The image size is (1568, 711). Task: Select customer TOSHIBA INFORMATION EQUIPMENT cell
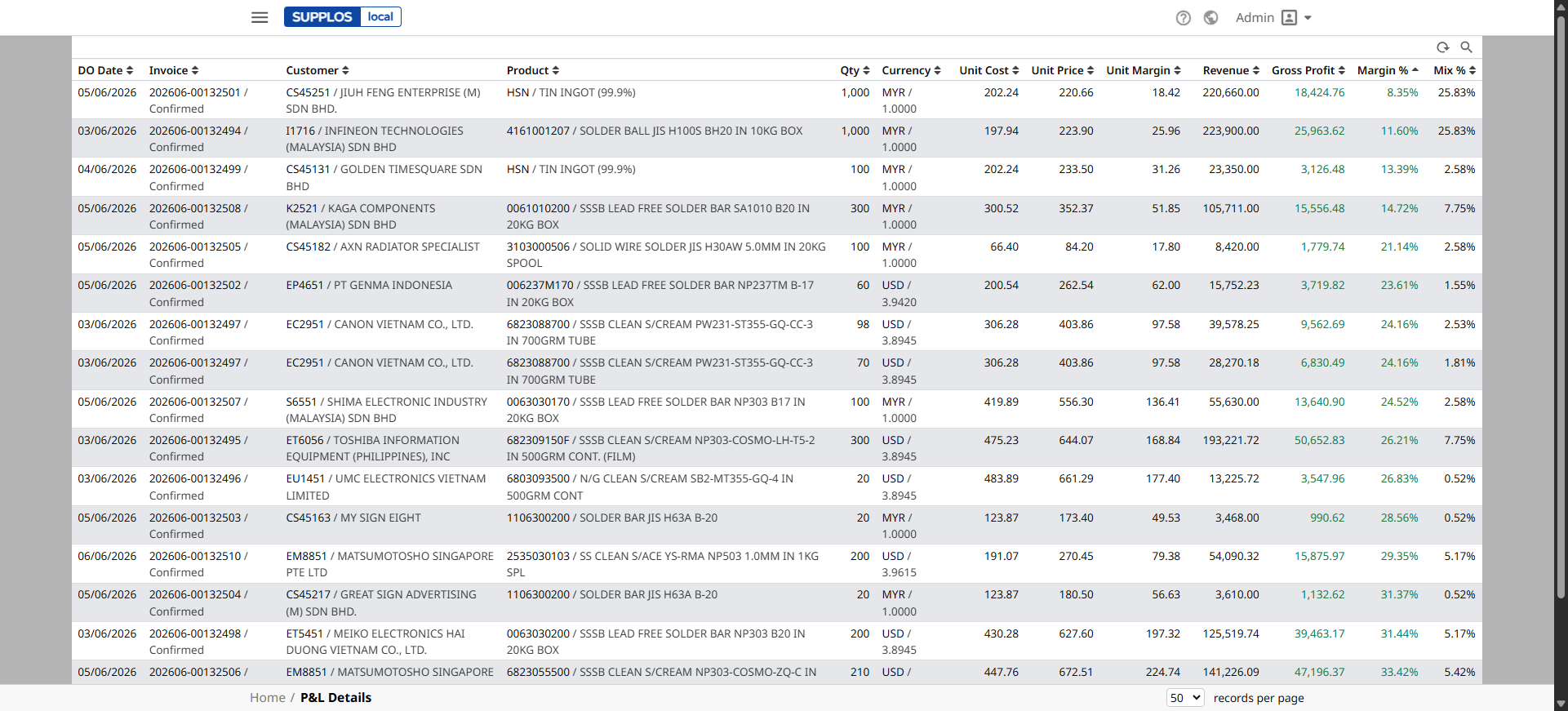390,448
